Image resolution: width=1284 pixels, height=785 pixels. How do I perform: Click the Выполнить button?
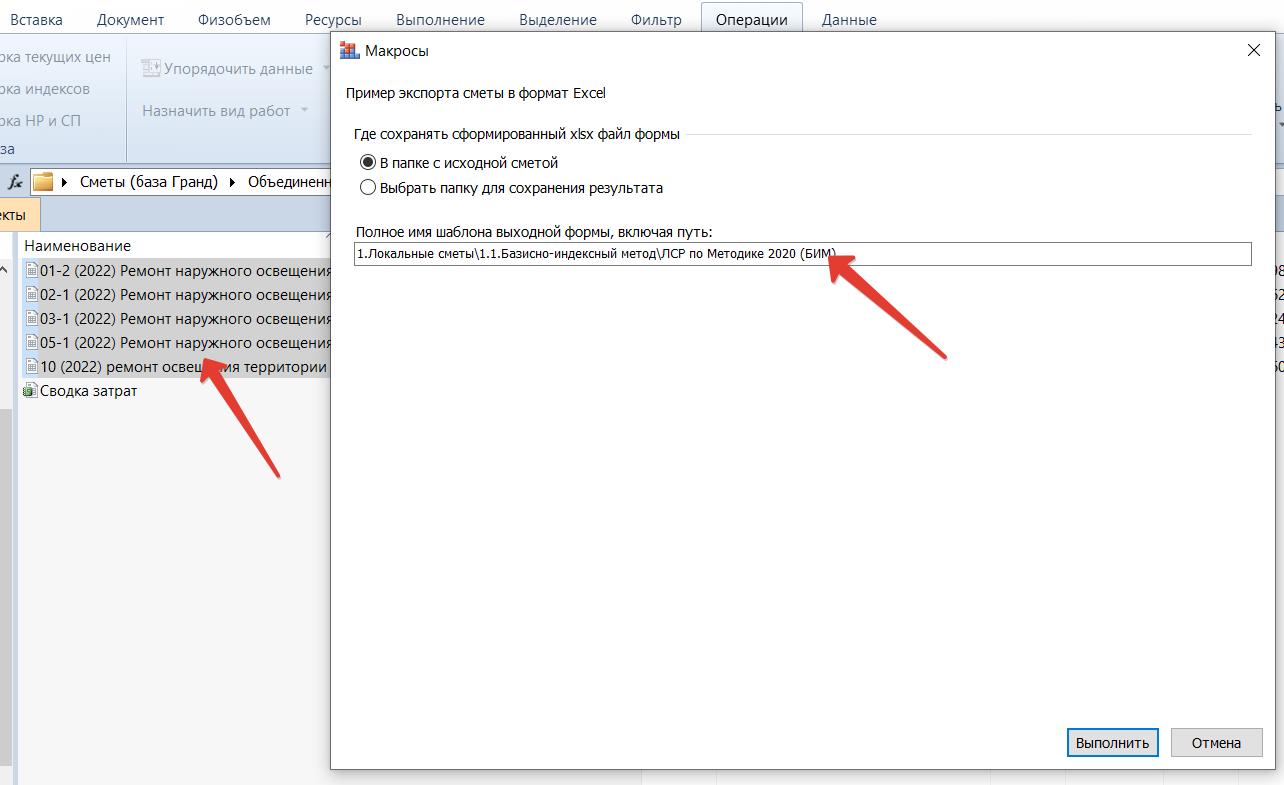pyautogui.click(x=1113, y=743)
